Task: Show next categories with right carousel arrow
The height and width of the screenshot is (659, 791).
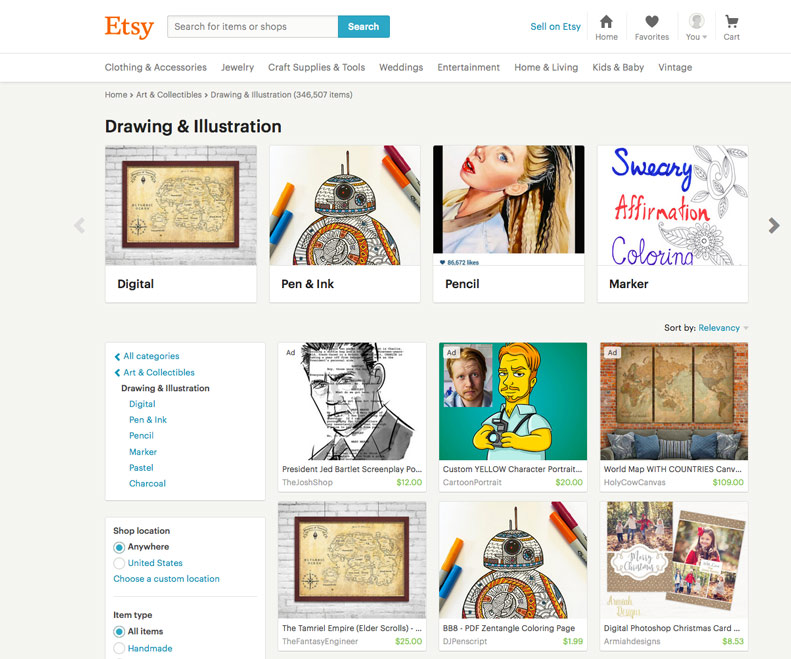Action: click(x=774, y=225)
